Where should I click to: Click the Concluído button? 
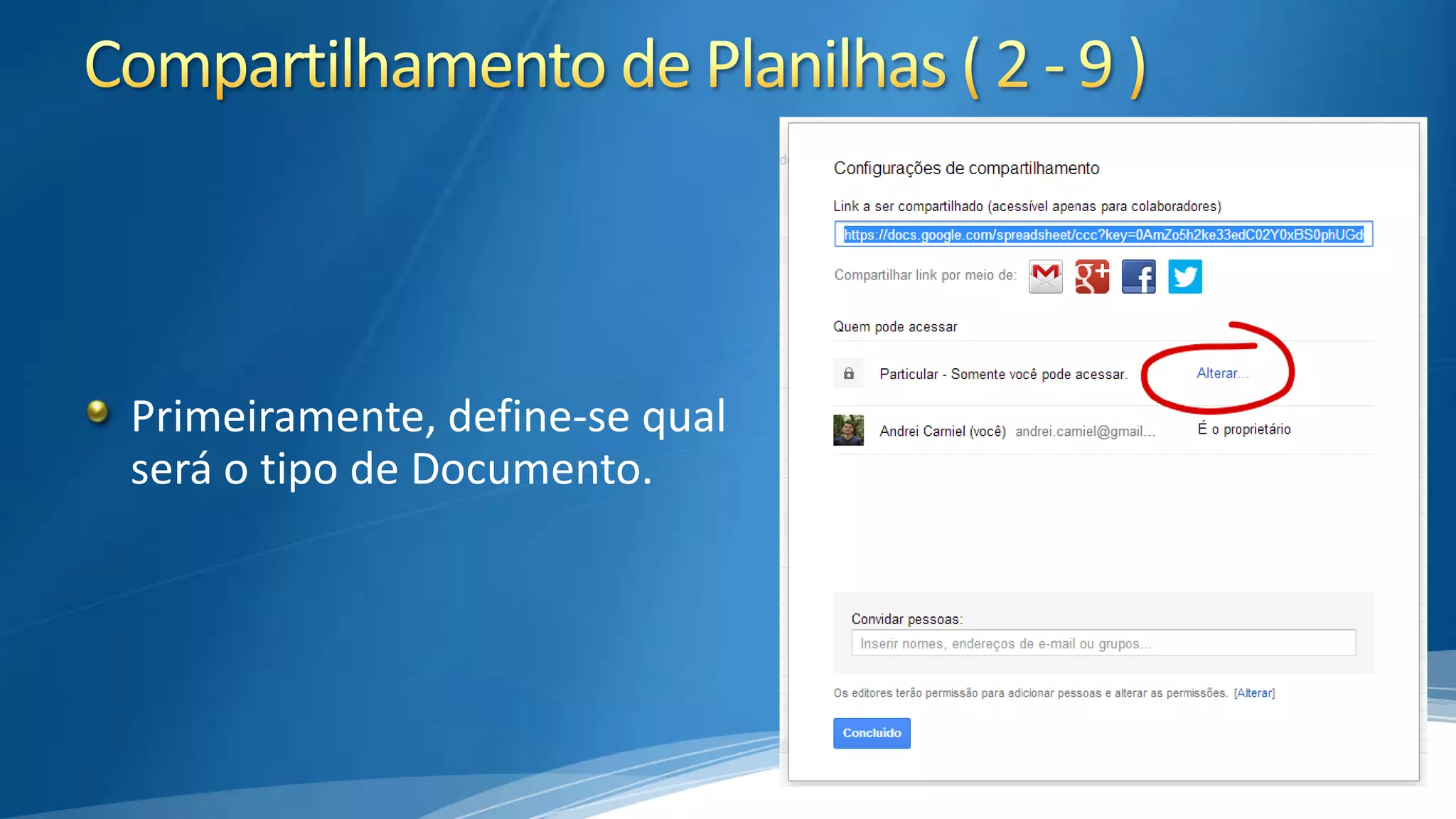[x=872, y=733]
